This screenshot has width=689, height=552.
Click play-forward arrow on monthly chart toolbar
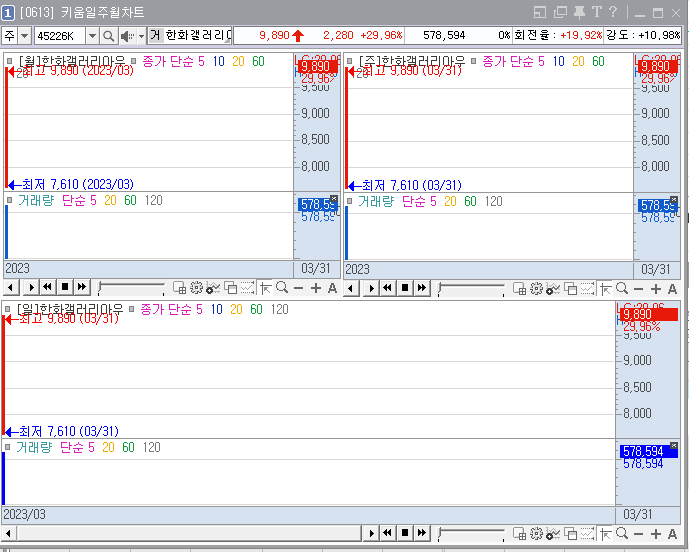pos(32,288)
